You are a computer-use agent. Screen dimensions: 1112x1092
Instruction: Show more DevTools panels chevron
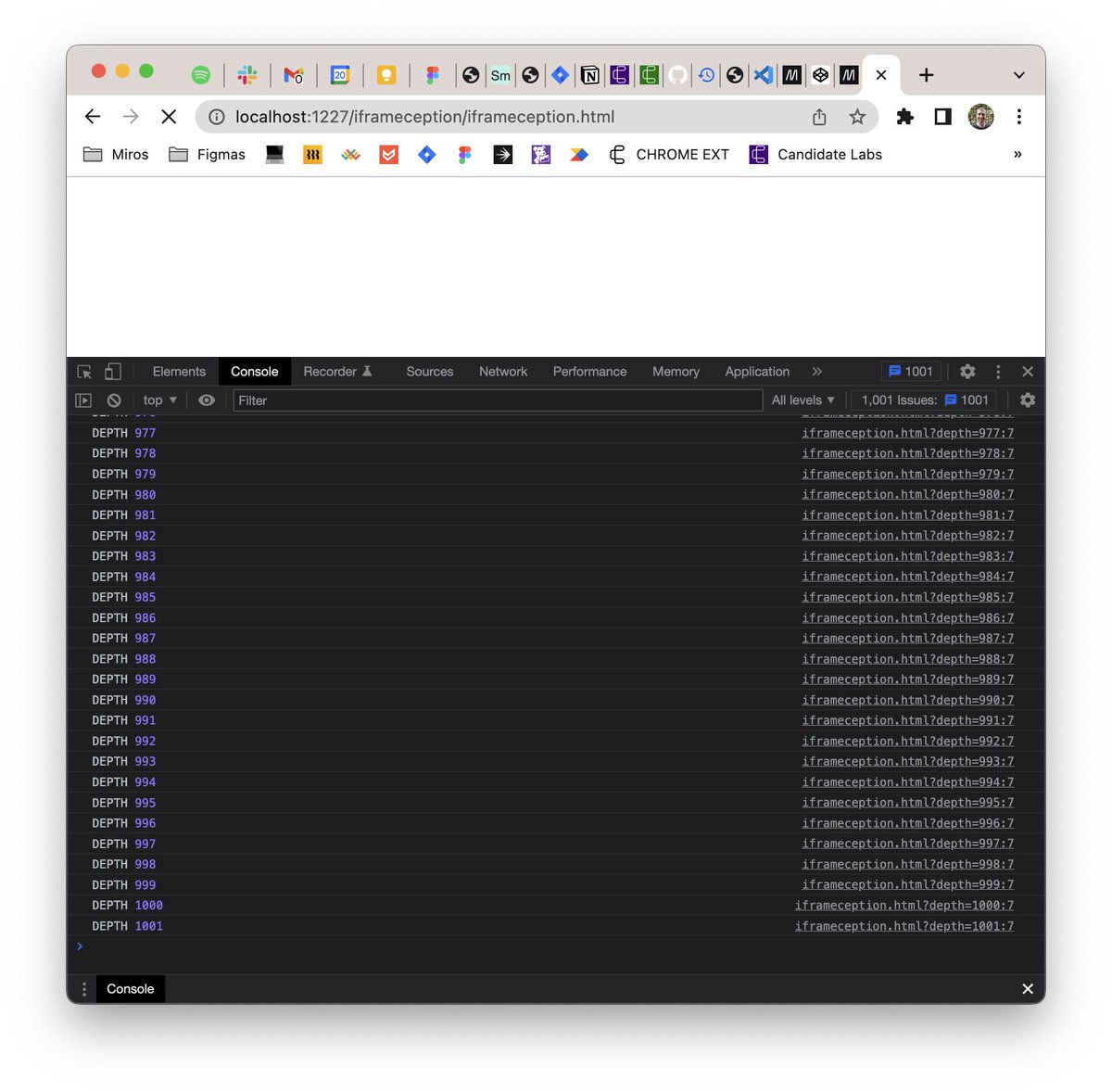pyautogui.click(x=816, y=372)
